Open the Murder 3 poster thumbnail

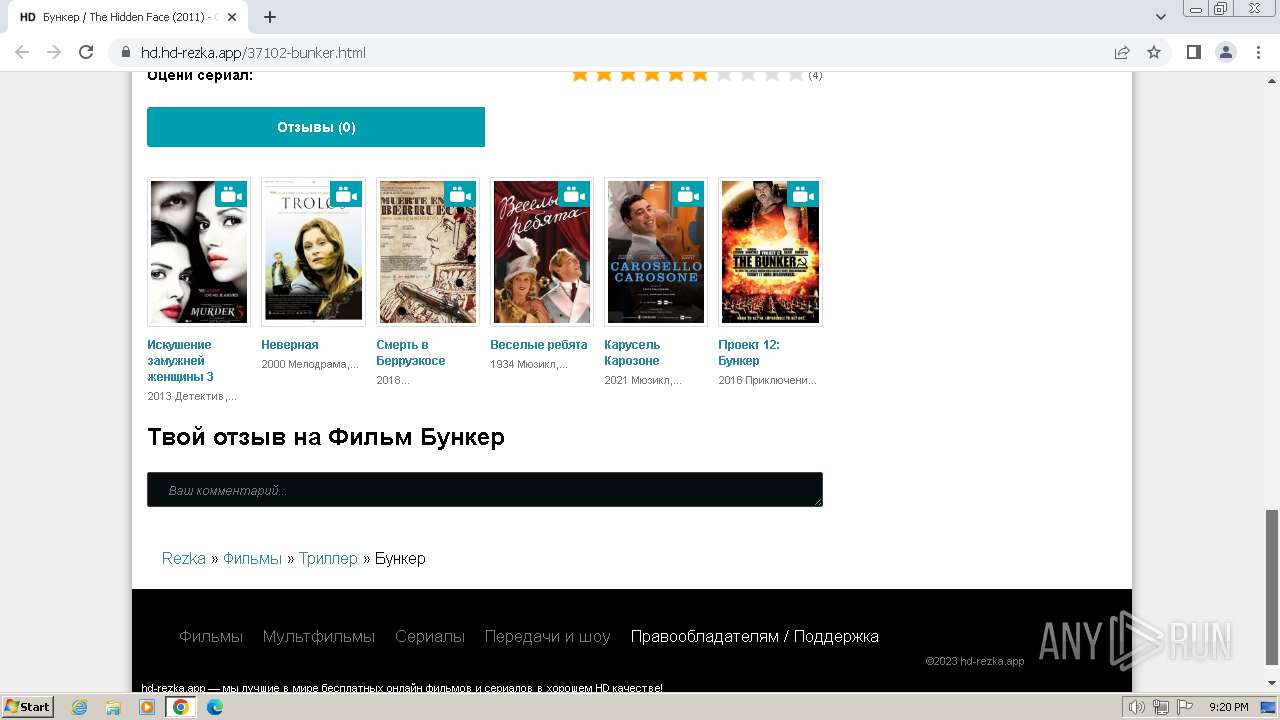click(199, 252)
